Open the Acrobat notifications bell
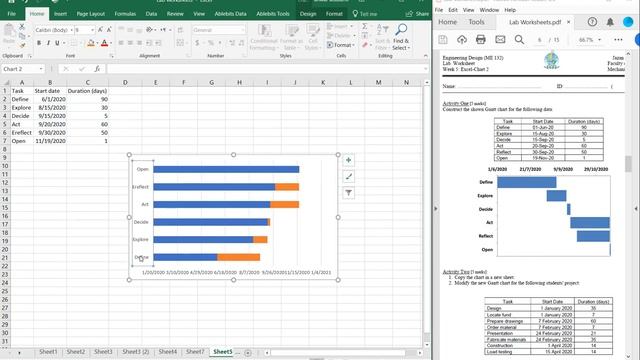 (x=610, y=22)
